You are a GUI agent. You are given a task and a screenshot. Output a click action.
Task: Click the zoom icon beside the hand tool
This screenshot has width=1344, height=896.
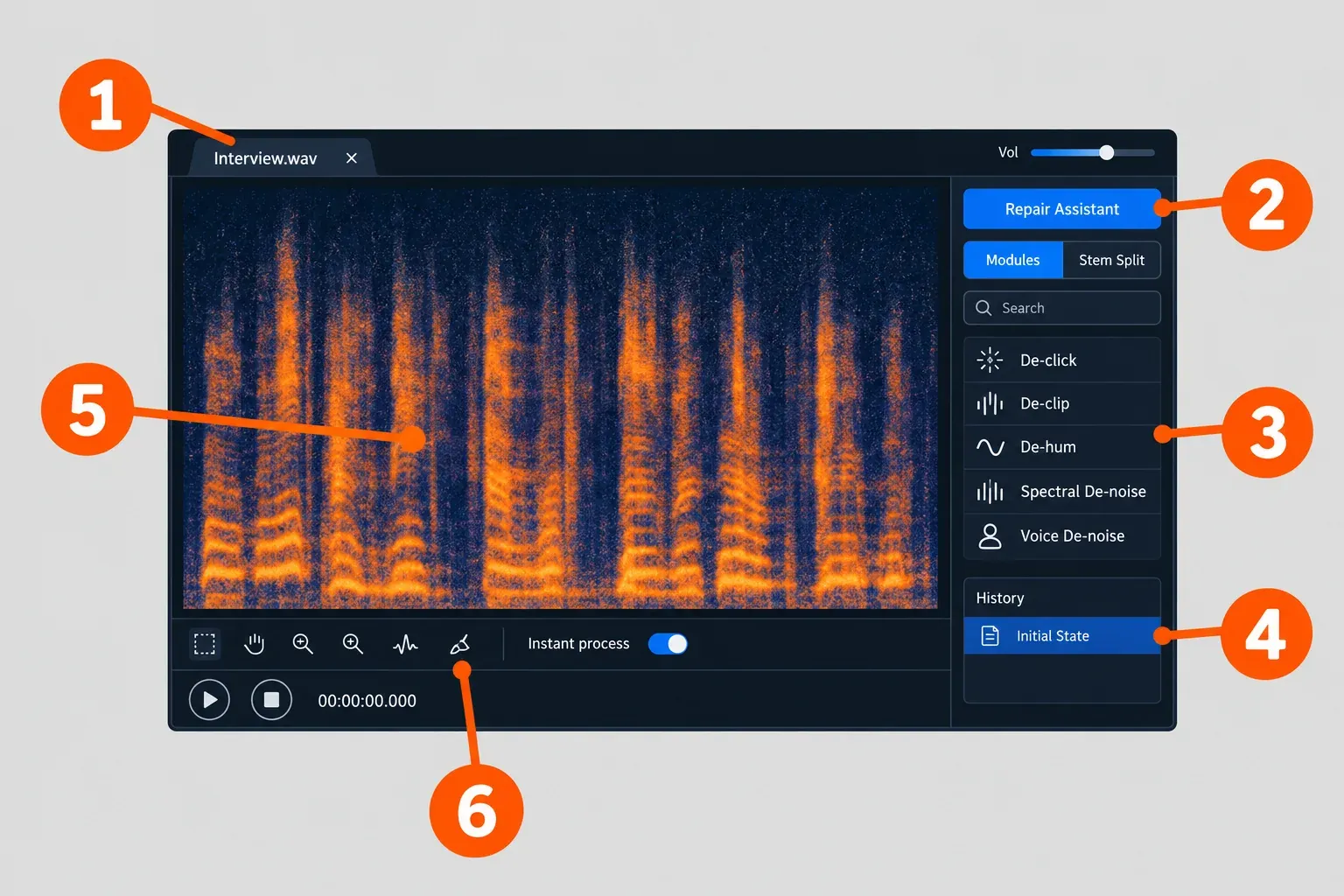(303, 644)
